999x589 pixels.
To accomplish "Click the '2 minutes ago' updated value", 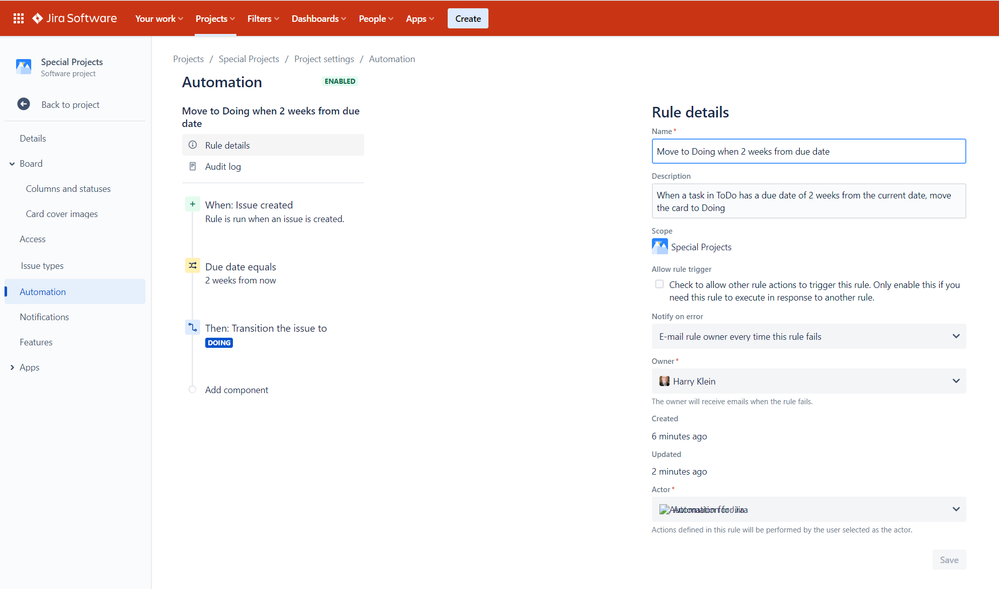I will coord(679,472).
